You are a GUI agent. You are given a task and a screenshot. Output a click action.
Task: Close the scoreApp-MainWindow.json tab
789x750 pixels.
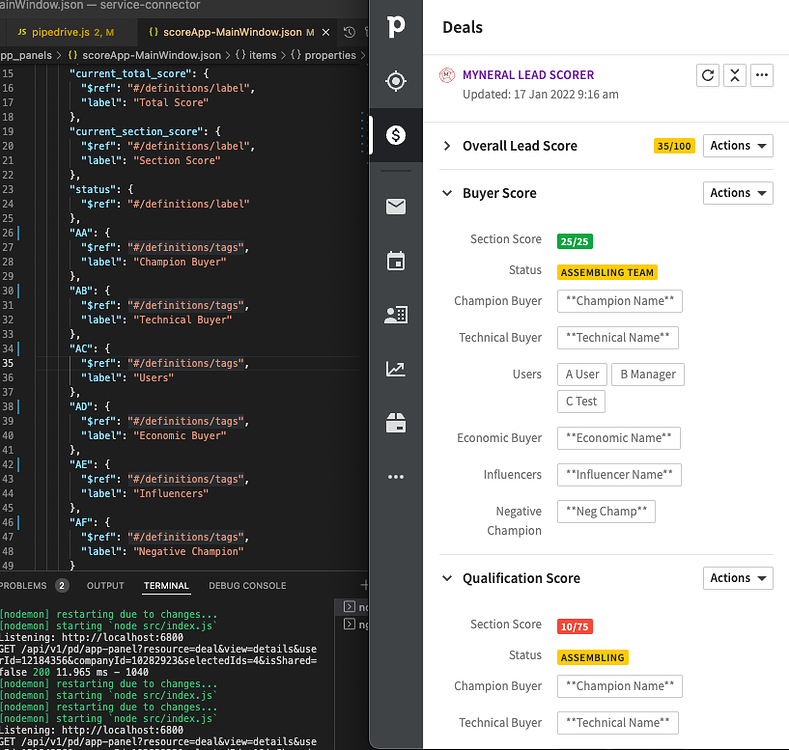(x=326, y=32)
